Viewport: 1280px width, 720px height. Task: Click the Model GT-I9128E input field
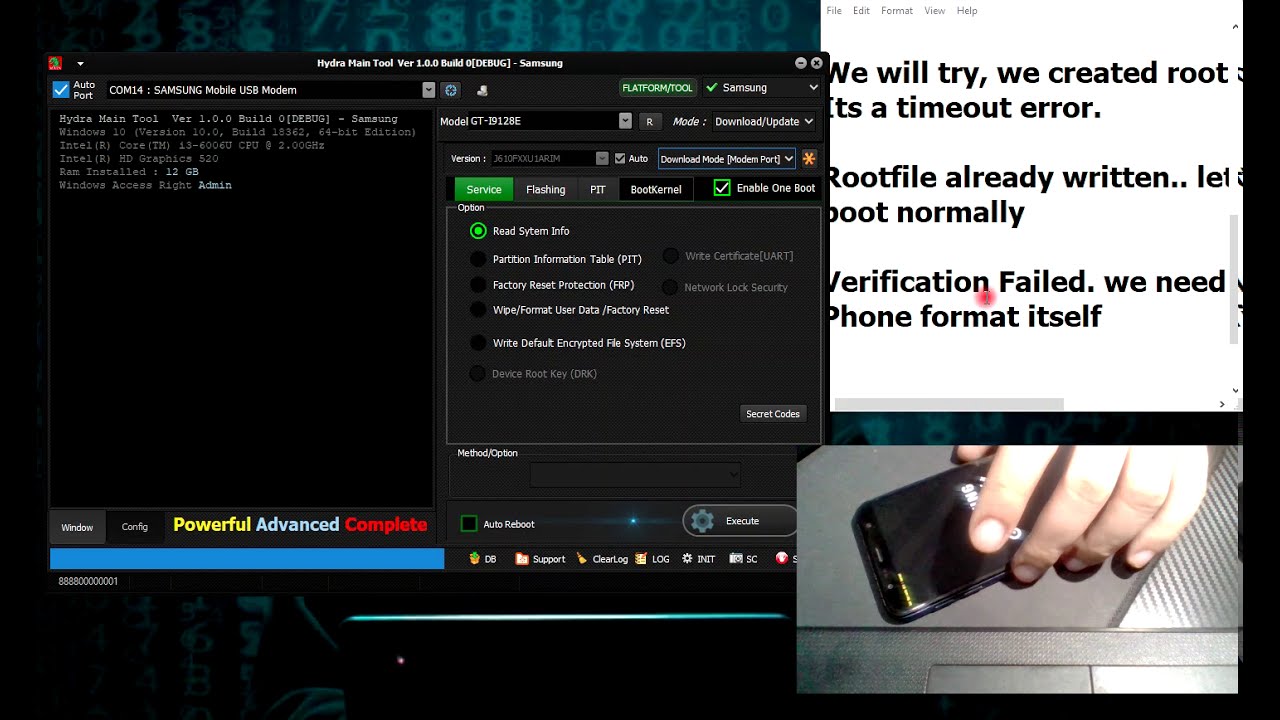543,121
